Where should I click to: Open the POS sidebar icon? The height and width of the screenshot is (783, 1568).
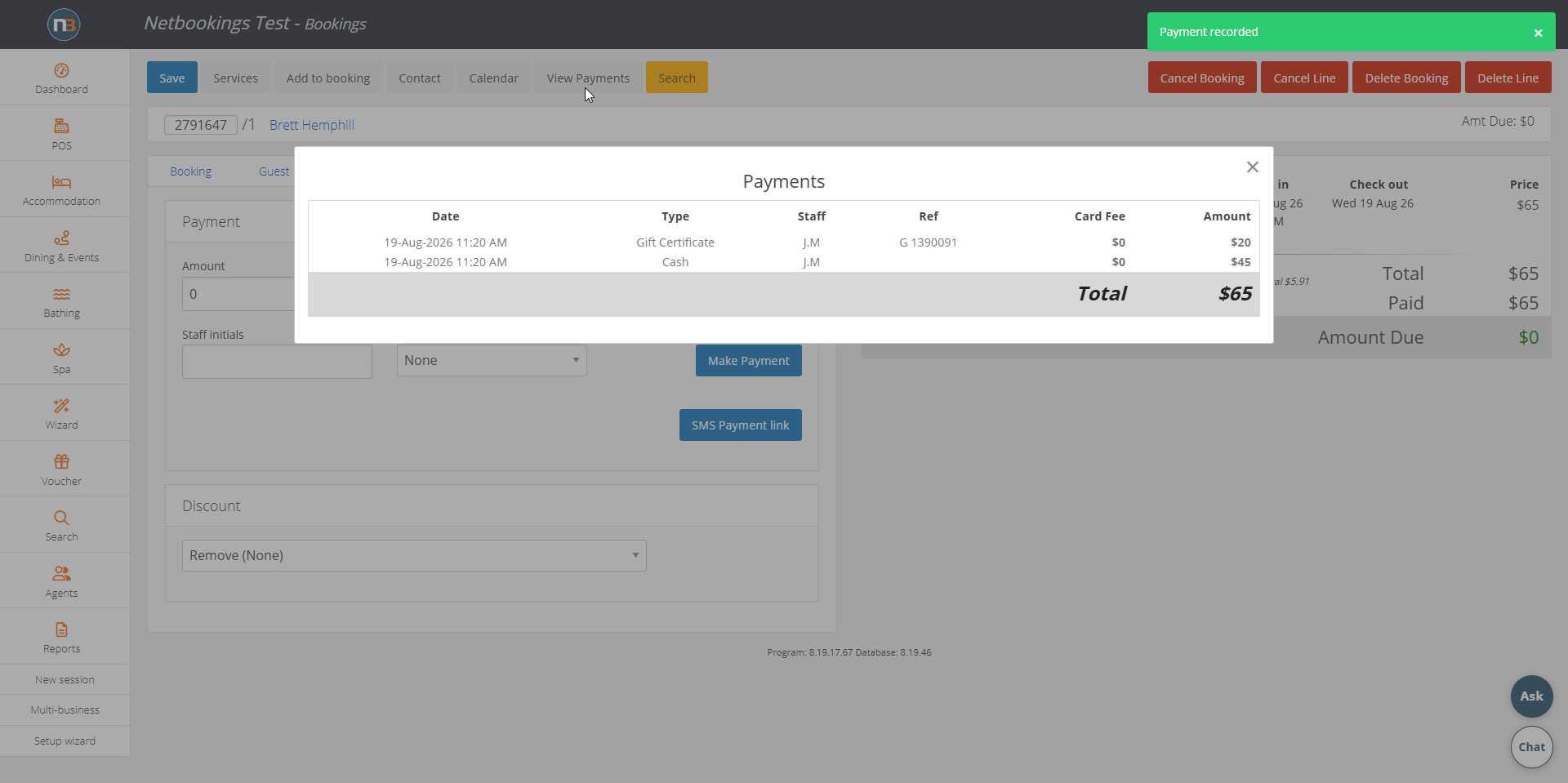(61, 126)
